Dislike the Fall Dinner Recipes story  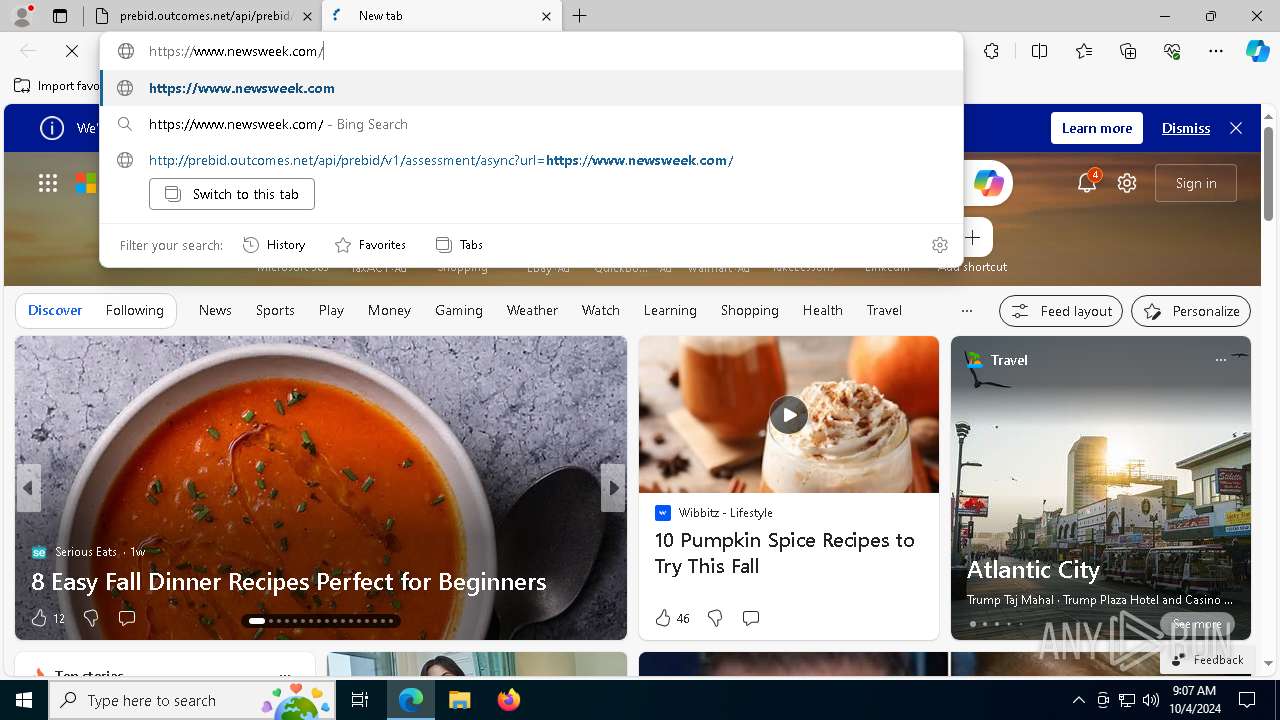(91, 618)
